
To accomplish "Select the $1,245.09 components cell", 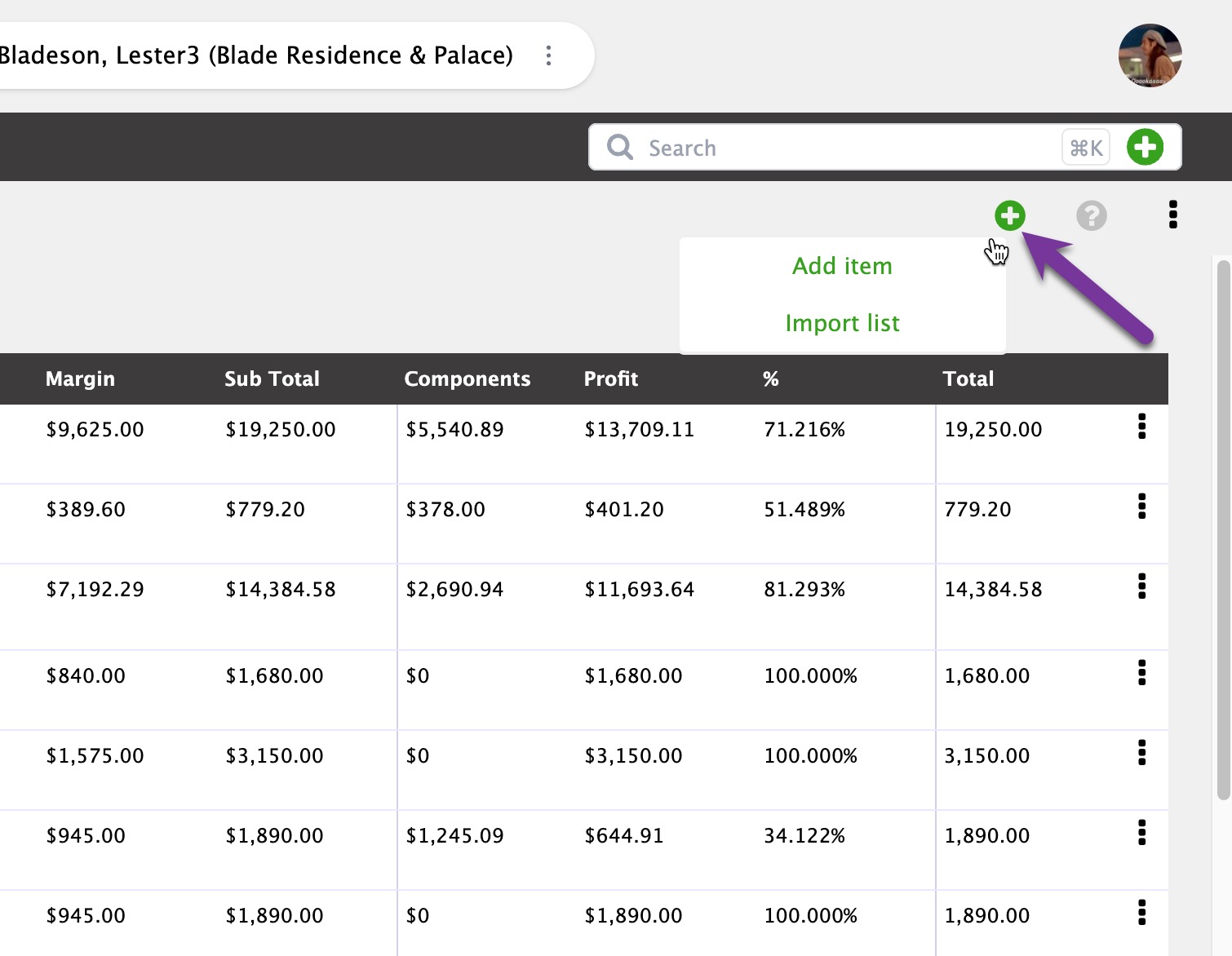I will pos(454,835).
